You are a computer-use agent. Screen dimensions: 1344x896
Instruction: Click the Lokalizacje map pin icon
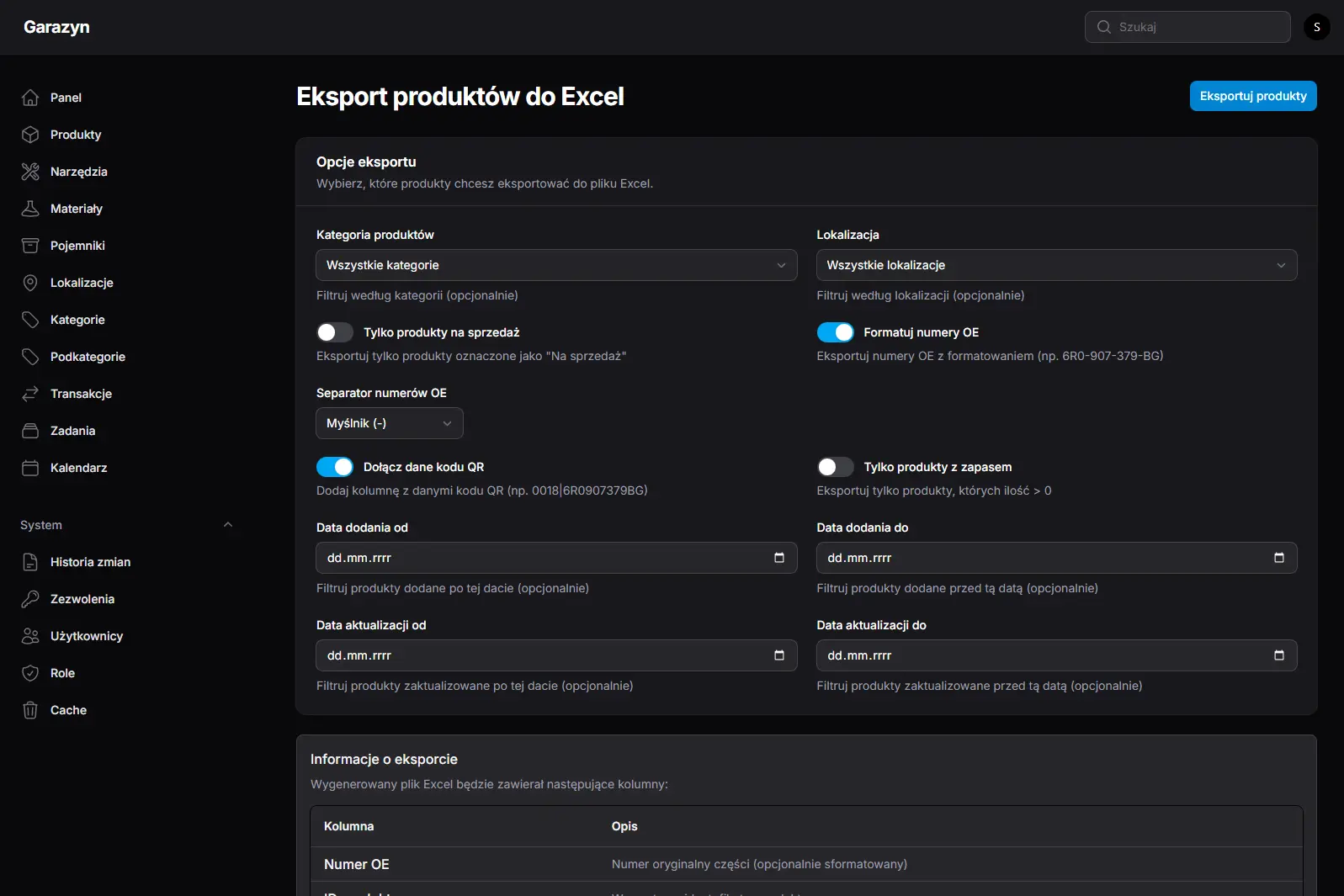pos(30,283)
